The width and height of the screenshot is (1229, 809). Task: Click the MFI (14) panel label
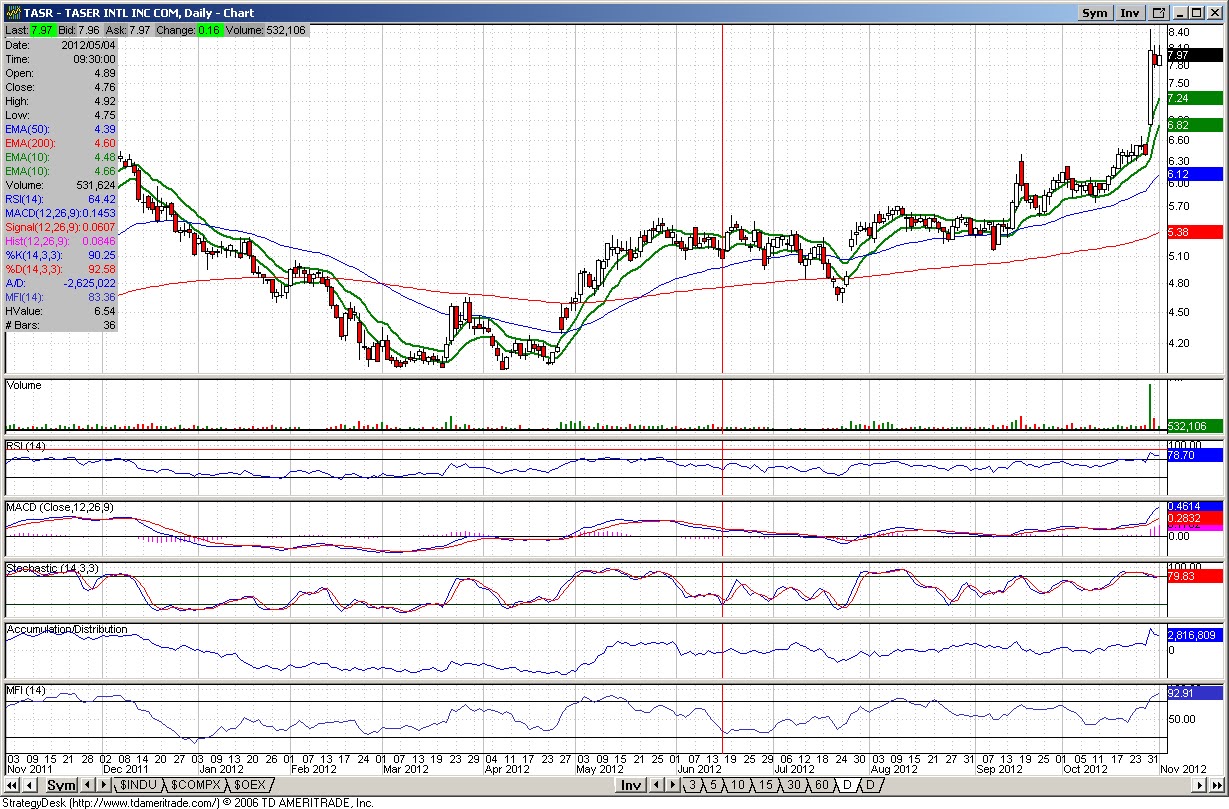point(26,691)
